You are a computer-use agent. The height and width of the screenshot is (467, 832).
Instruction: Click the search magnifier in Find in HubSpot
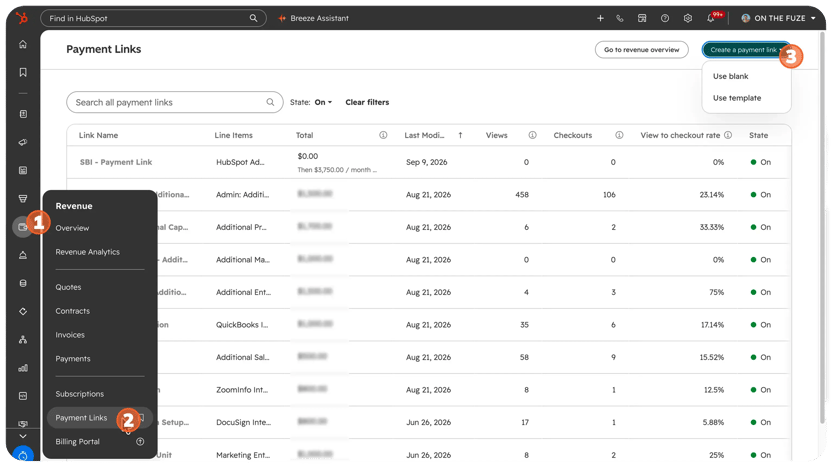253,18
